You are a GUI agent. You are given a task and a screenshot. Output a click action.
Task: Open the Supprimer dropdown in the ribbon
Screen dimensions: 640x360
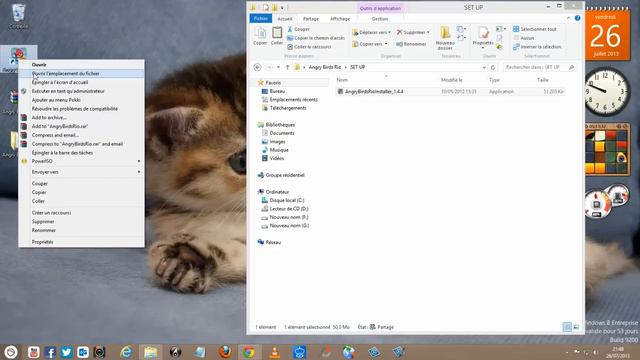tap(413, 32)
